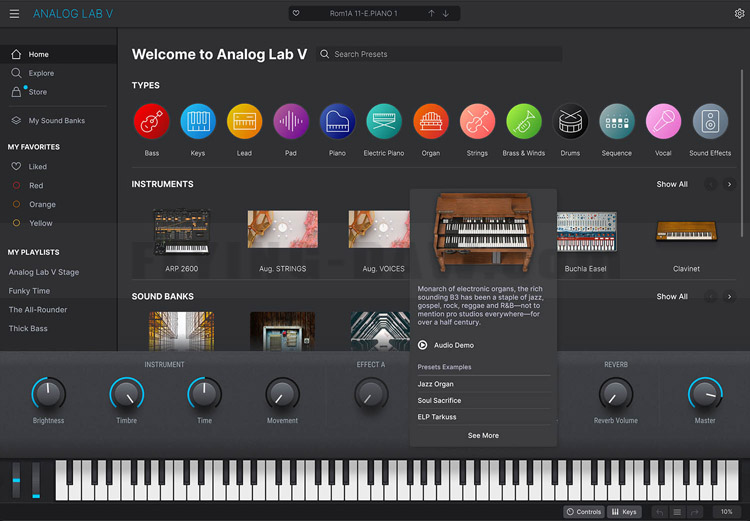Toggle the Controls panel button
This screenshot has height=521, width=750.
[x=584, y=512]
